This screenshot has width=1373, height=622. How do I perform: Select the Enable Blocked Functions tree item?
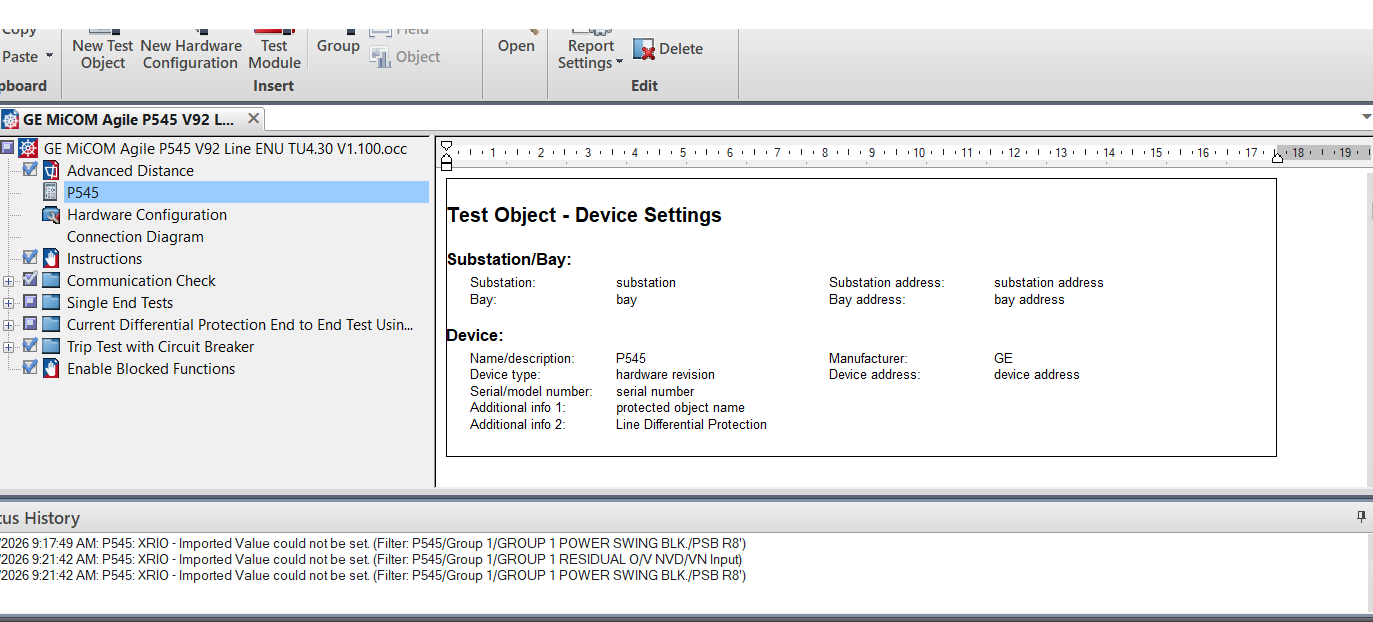click(x=151, y=368)
